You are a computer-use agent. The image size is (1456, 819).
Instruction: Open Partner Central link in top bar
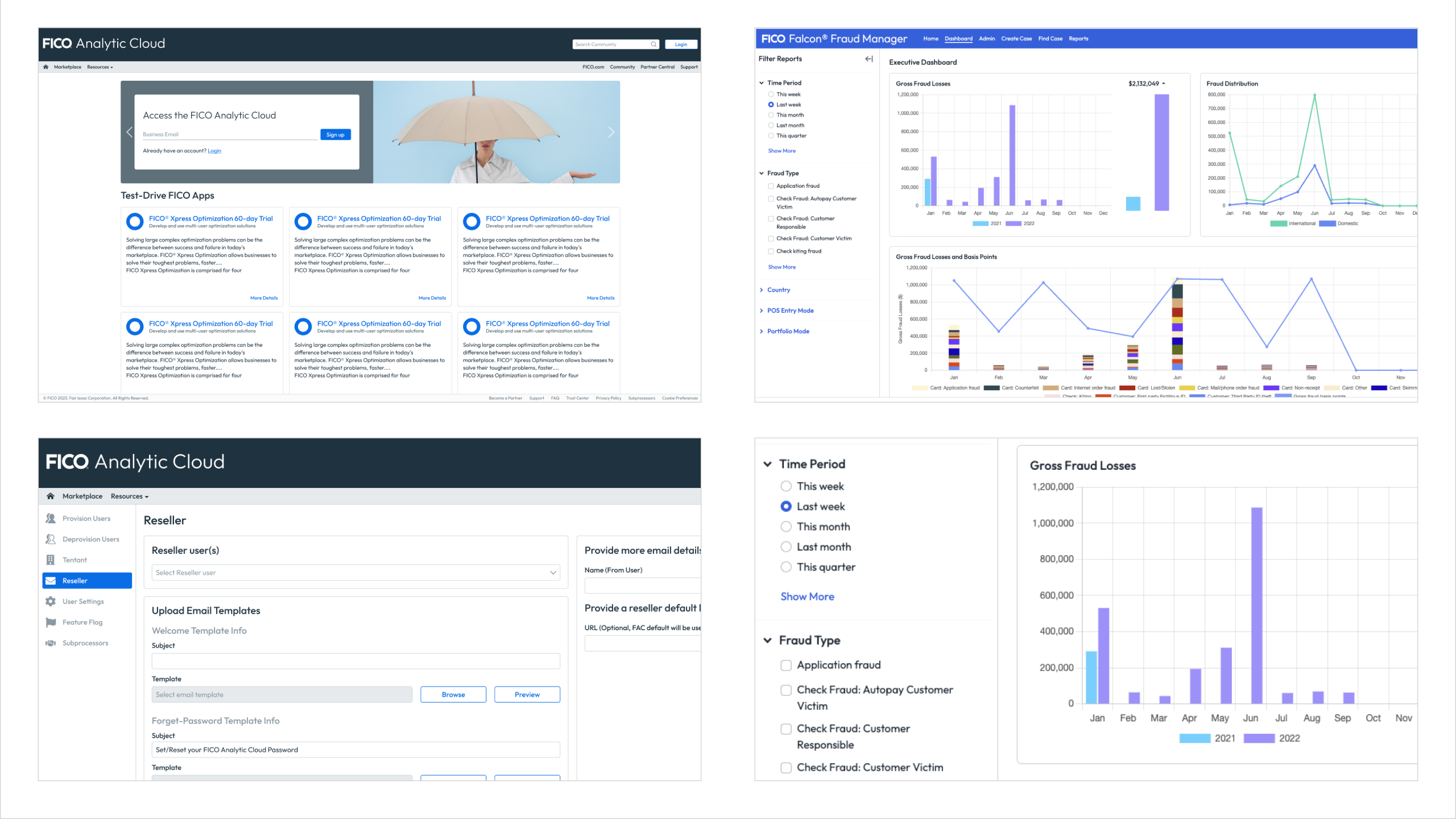[x=657, y=67]
